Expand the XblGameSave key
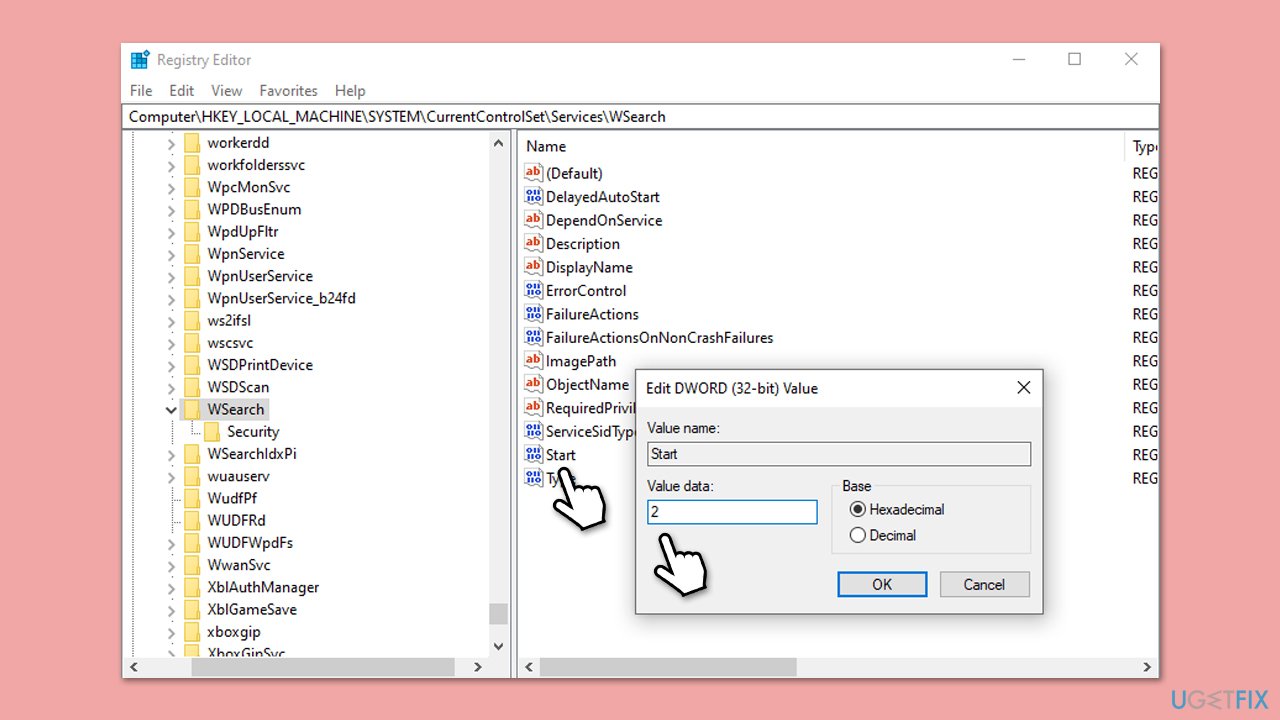The width and height of the screenshot is (1280, 720). tap(171, 609)
